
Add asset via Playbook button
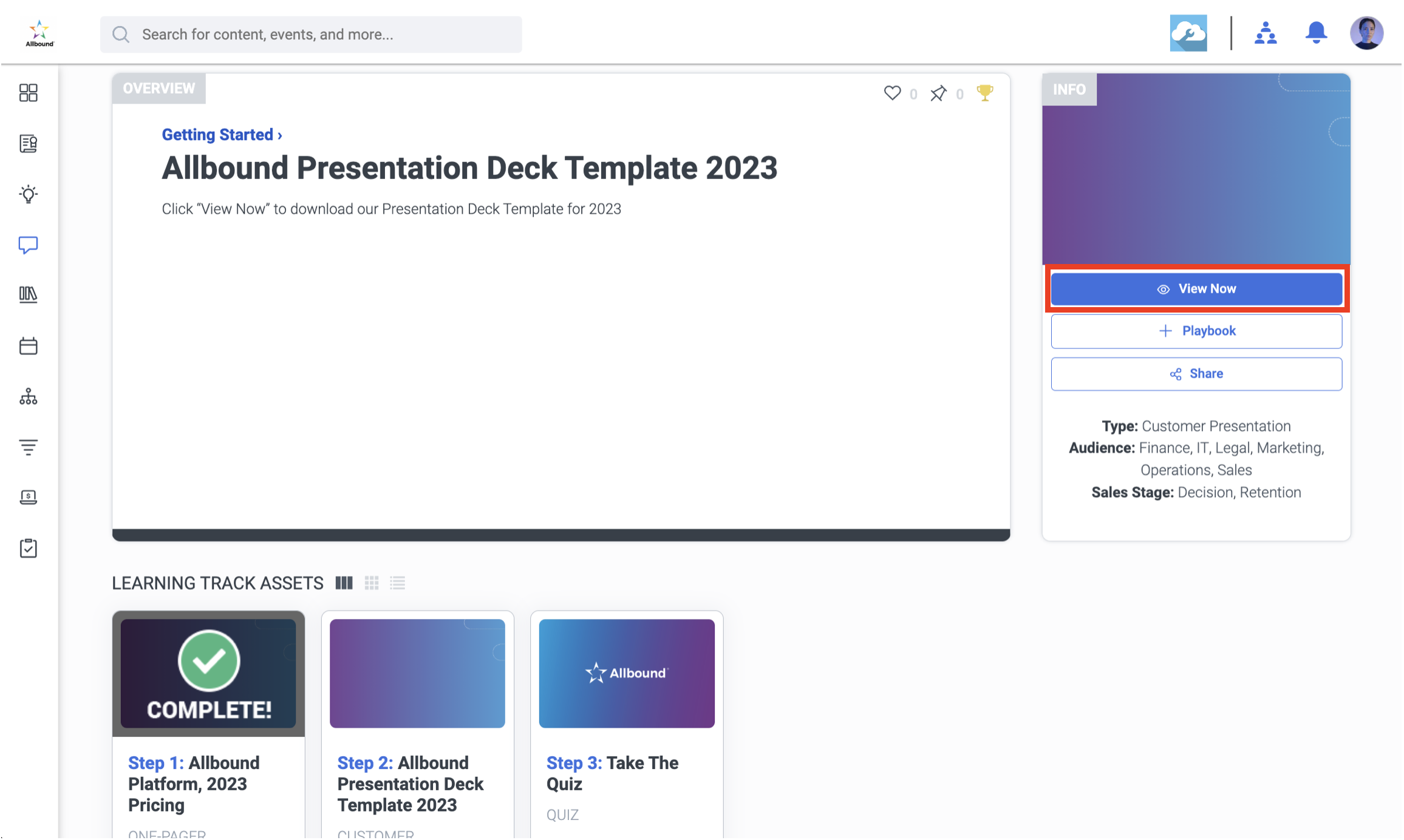[1196, 331]
